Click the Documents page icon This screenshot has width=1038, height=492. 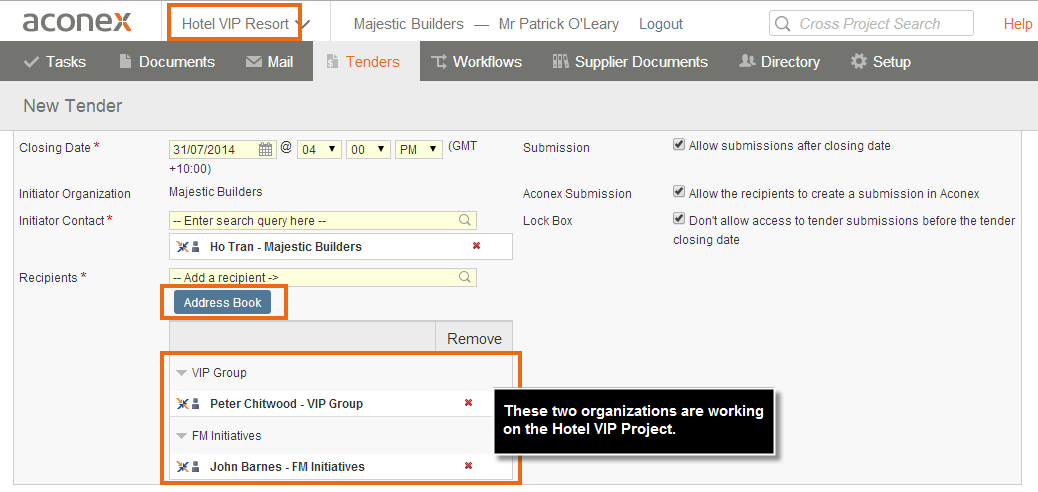pos(125,62)
